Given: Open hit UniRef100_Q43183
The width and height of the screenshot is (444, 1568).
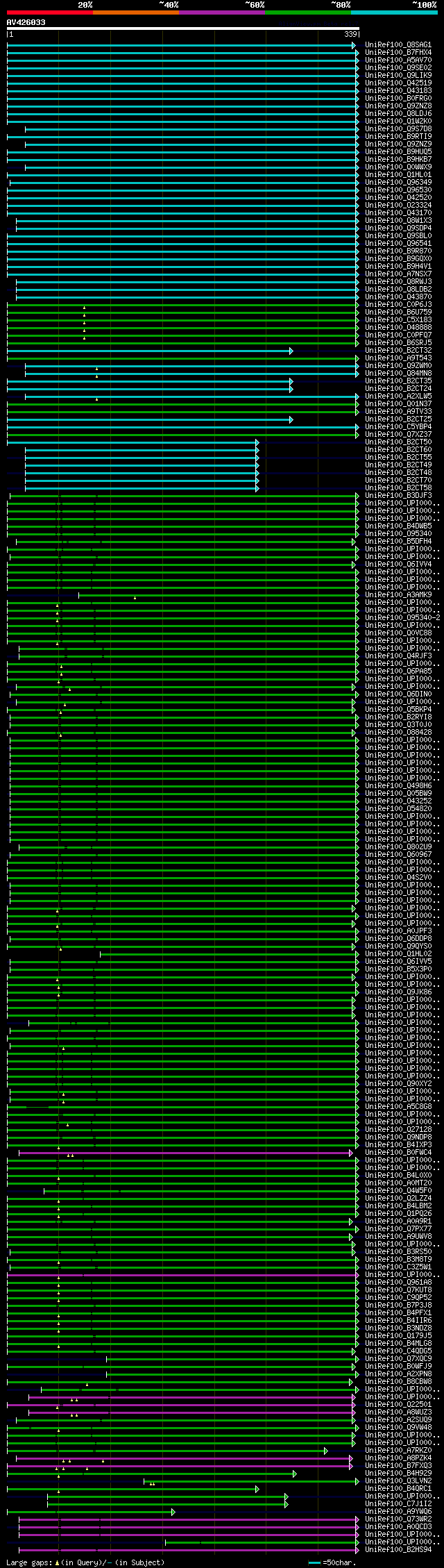Looking at the screenshot, I should (x=398, y=91).
